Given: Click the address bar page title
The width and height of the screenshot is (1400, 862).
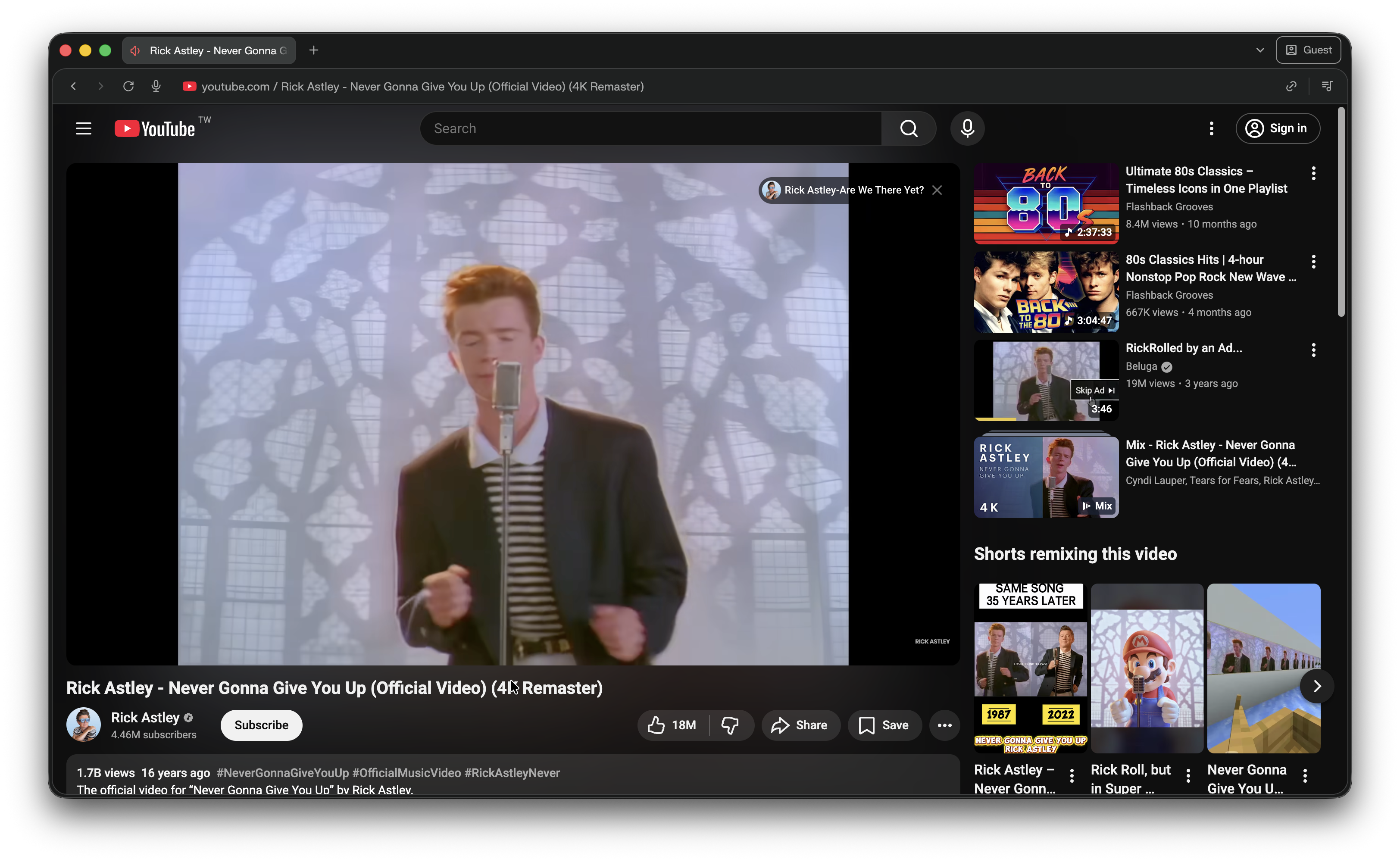Looking at the screenshot, I should [x=422, y=86].
